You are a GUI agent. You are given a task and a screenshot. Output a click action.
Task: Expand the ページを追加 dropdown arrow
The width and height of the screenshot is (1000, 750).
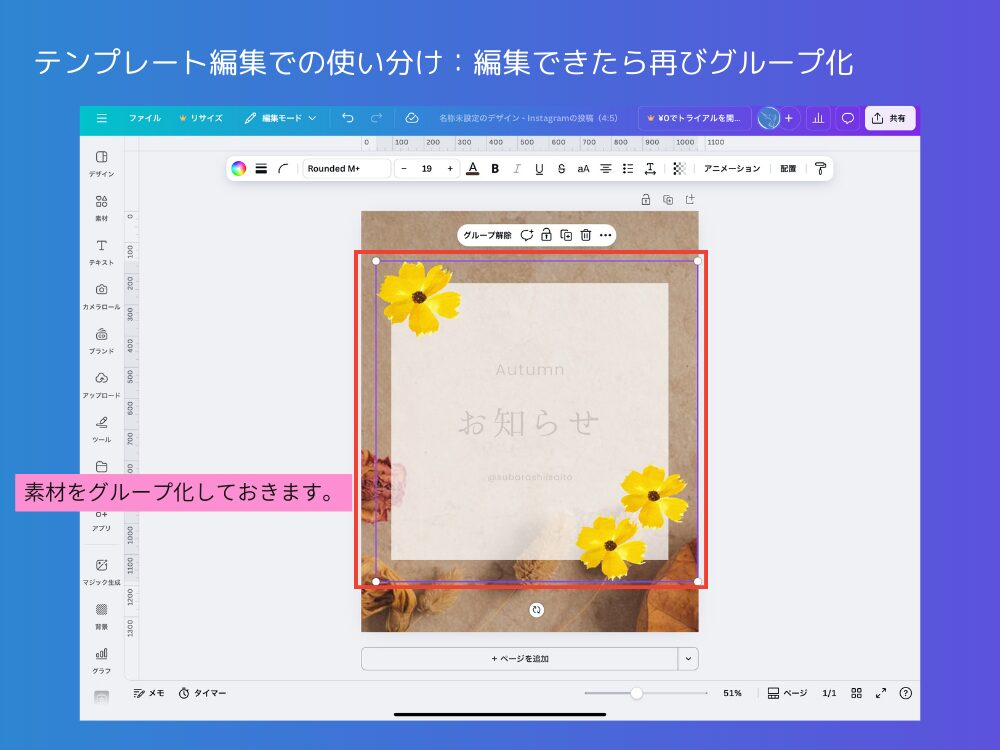(687, 658)
